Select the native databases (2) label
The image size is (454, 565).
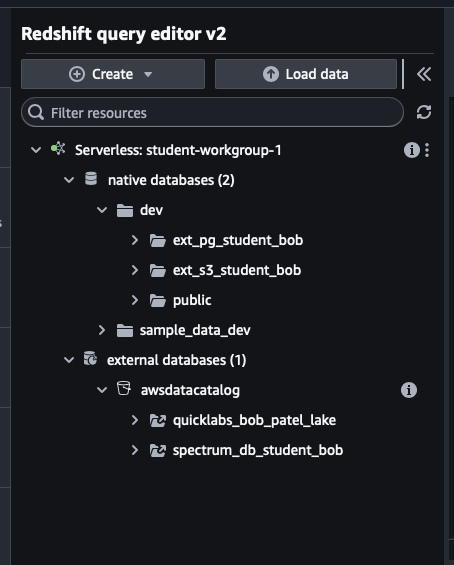pyautogui.click(x=171, y=180)
